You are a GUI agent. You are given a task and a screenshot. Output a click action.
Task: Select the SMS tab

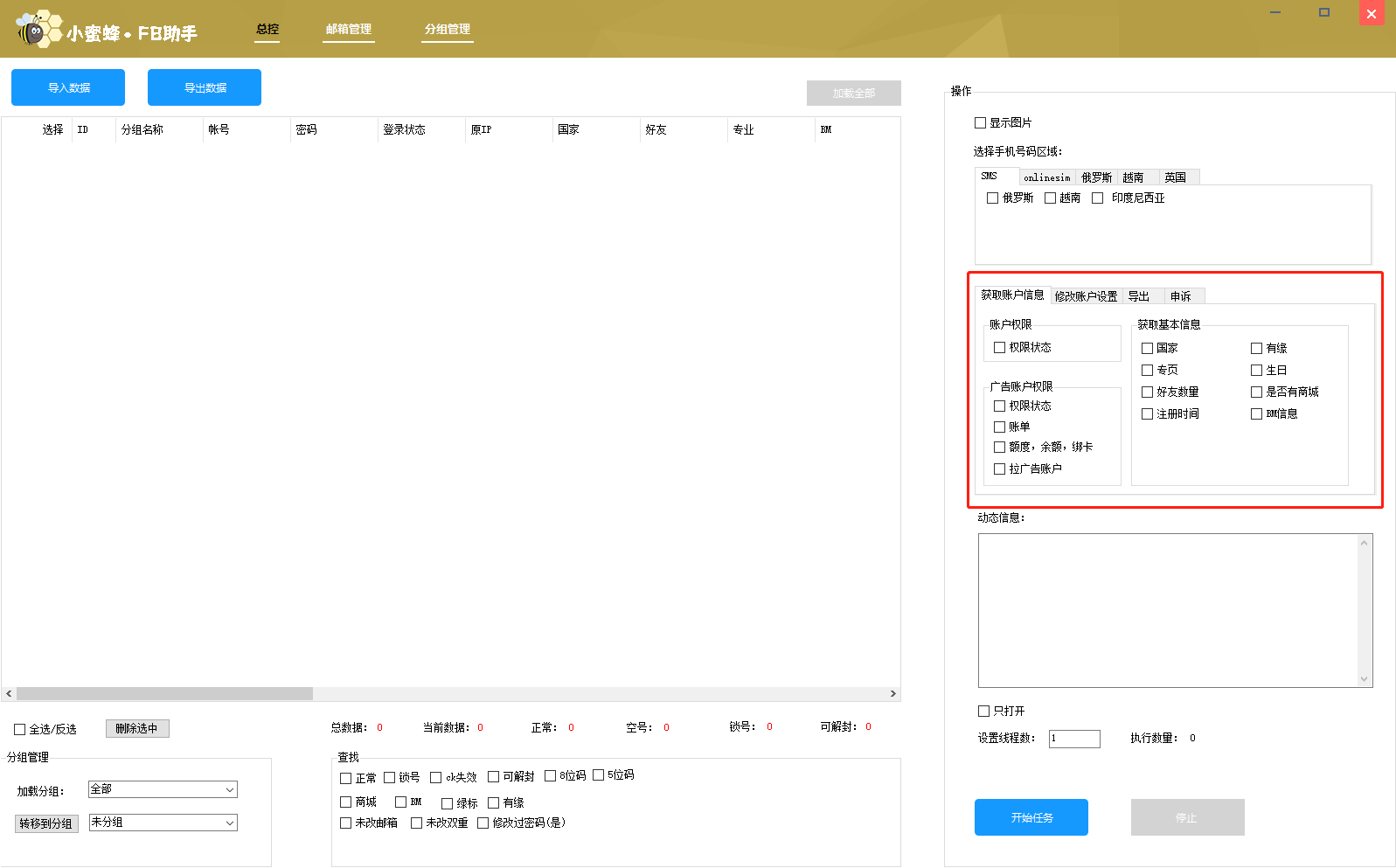[997, 176]
